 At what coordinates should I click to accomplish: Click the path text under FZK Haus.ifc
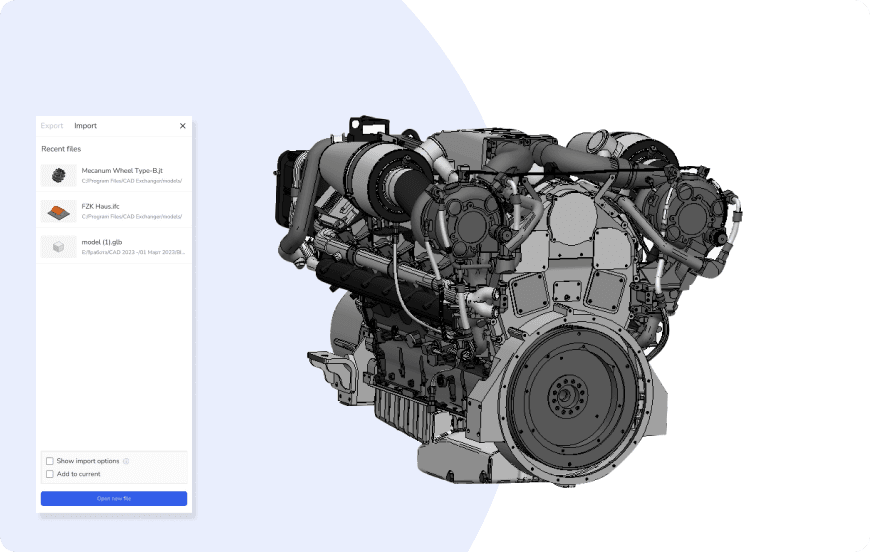tap(131, 217)
